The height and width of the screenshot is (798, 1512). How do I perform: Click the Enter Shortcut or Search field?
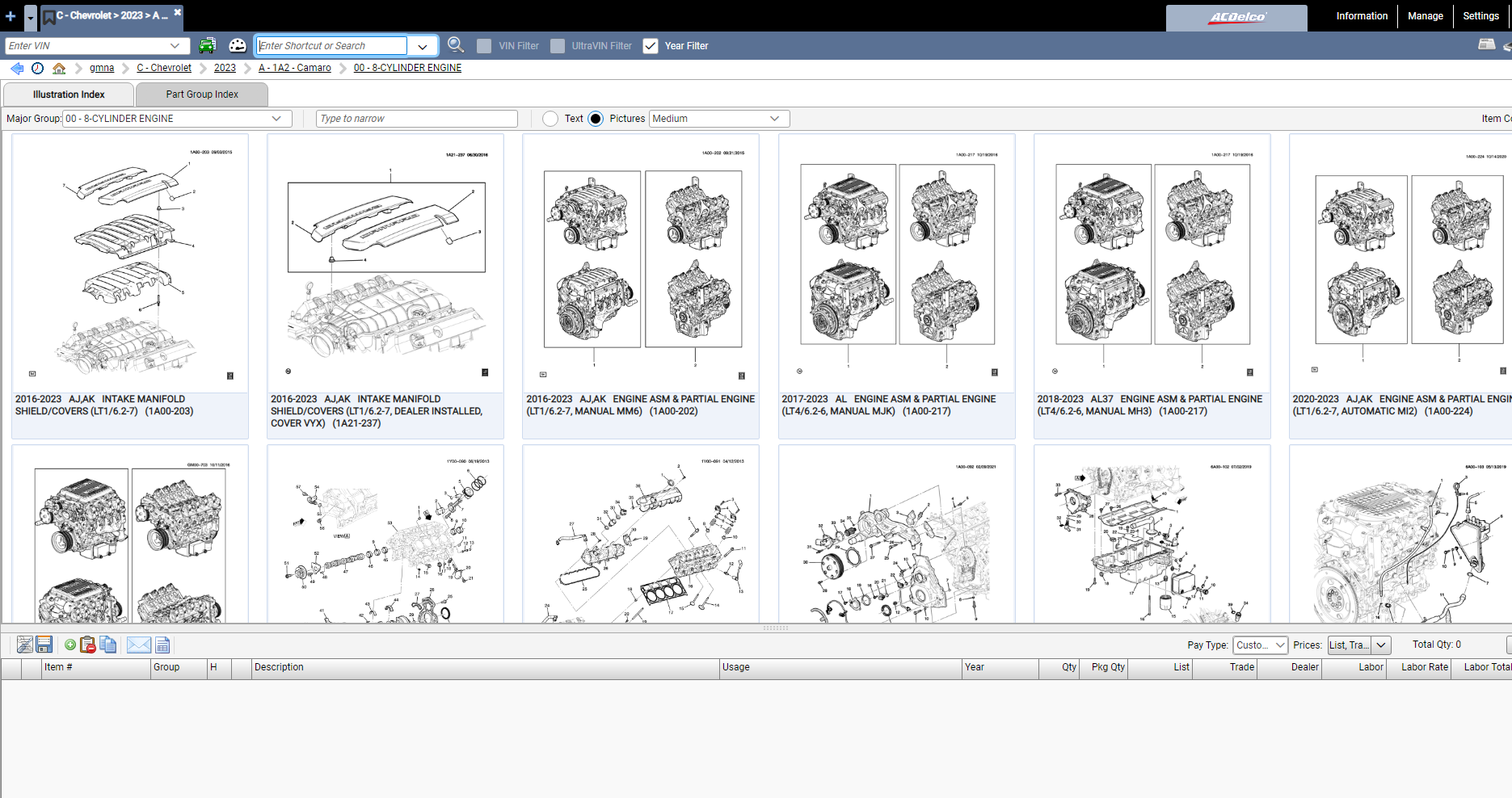(x=332, y=46)
